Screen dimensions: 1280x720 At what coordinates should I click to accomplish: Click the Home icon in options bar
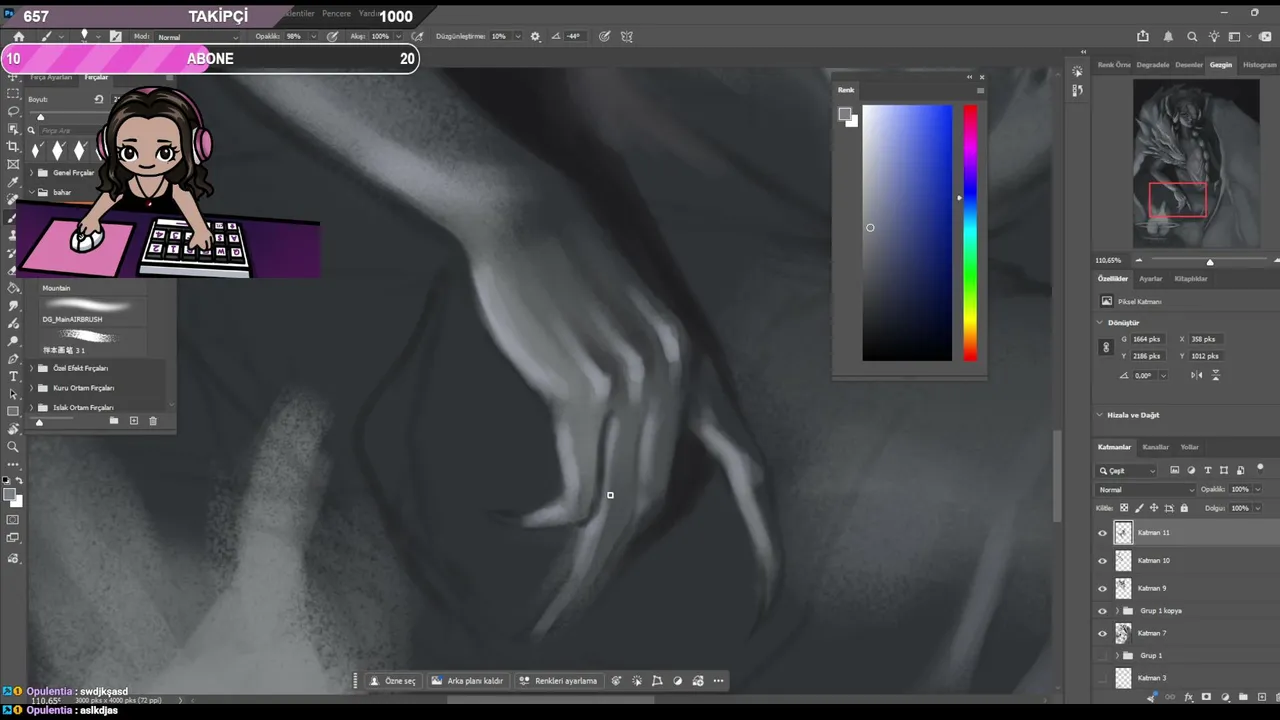tap(18, 37)
